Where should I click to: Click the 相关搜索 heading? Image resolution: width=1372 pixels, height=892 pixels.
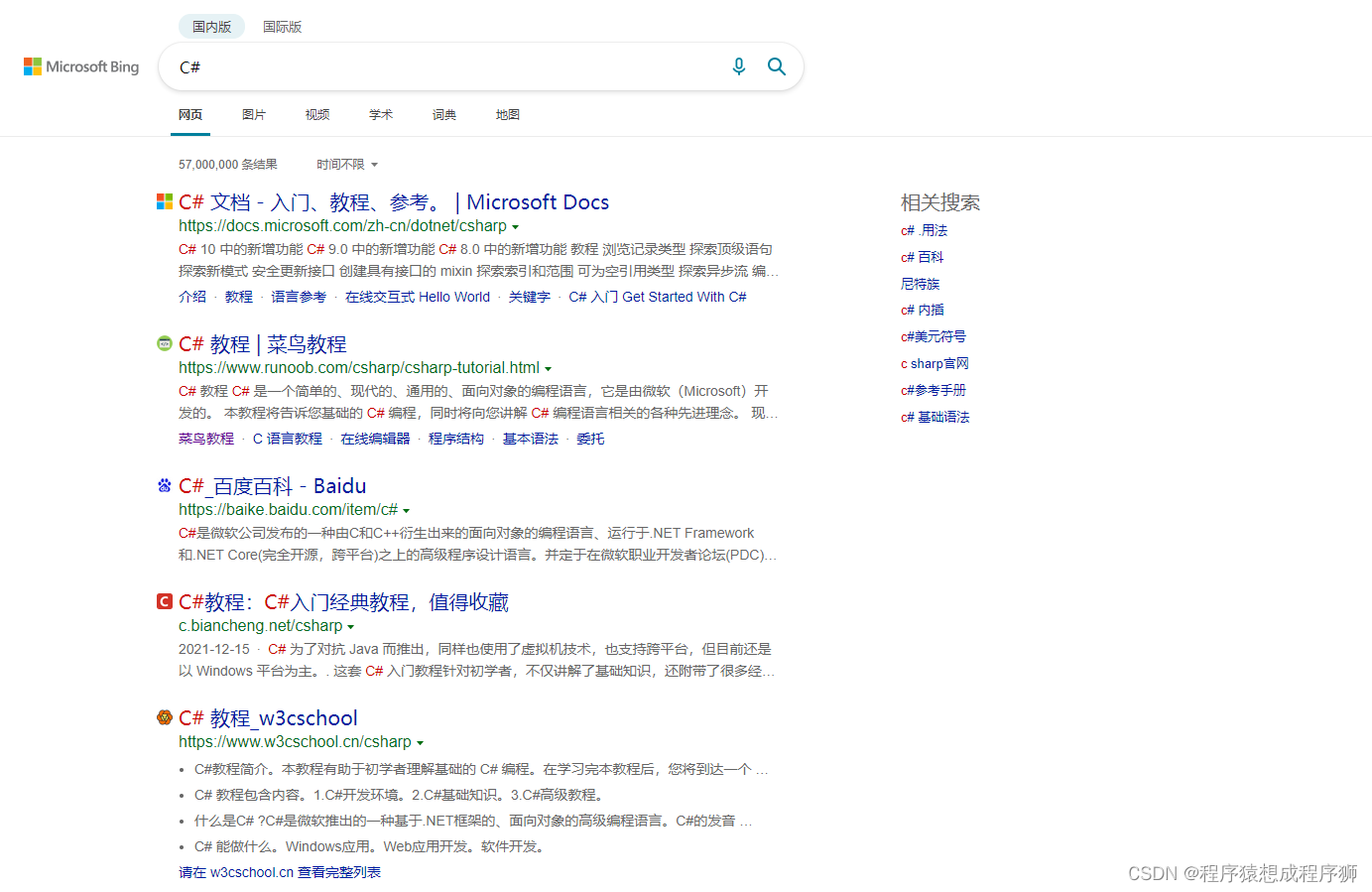click(940, 202)
